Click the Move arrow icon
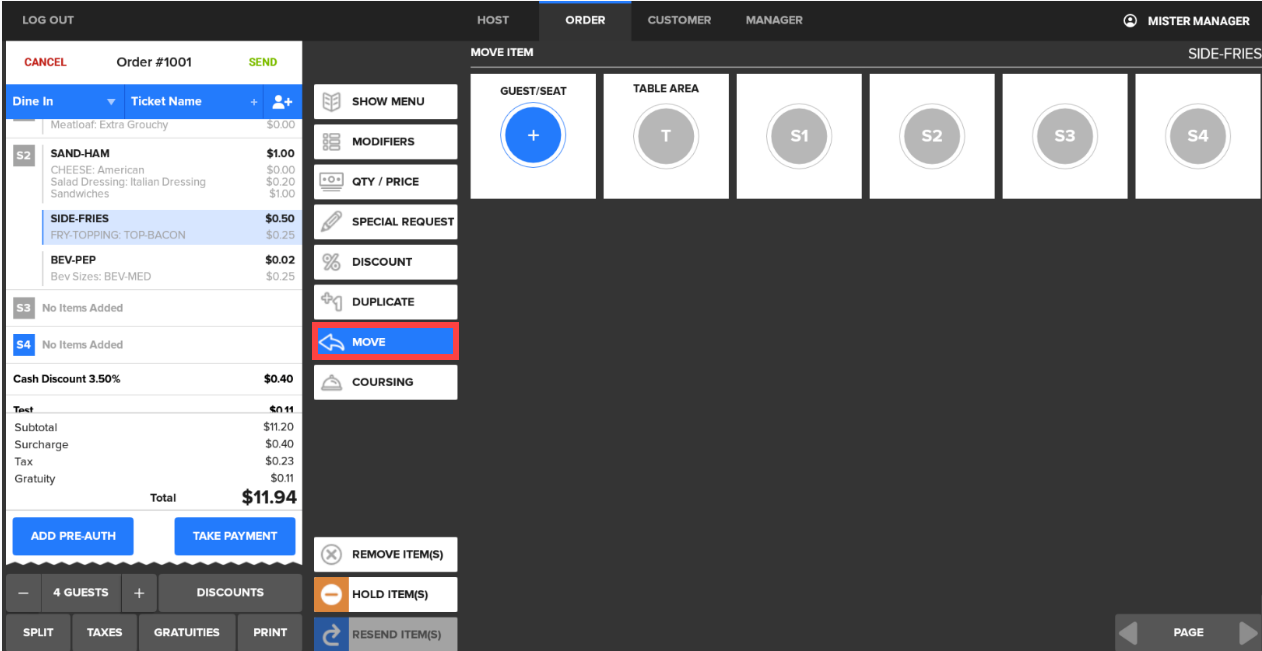 [331, 342]
